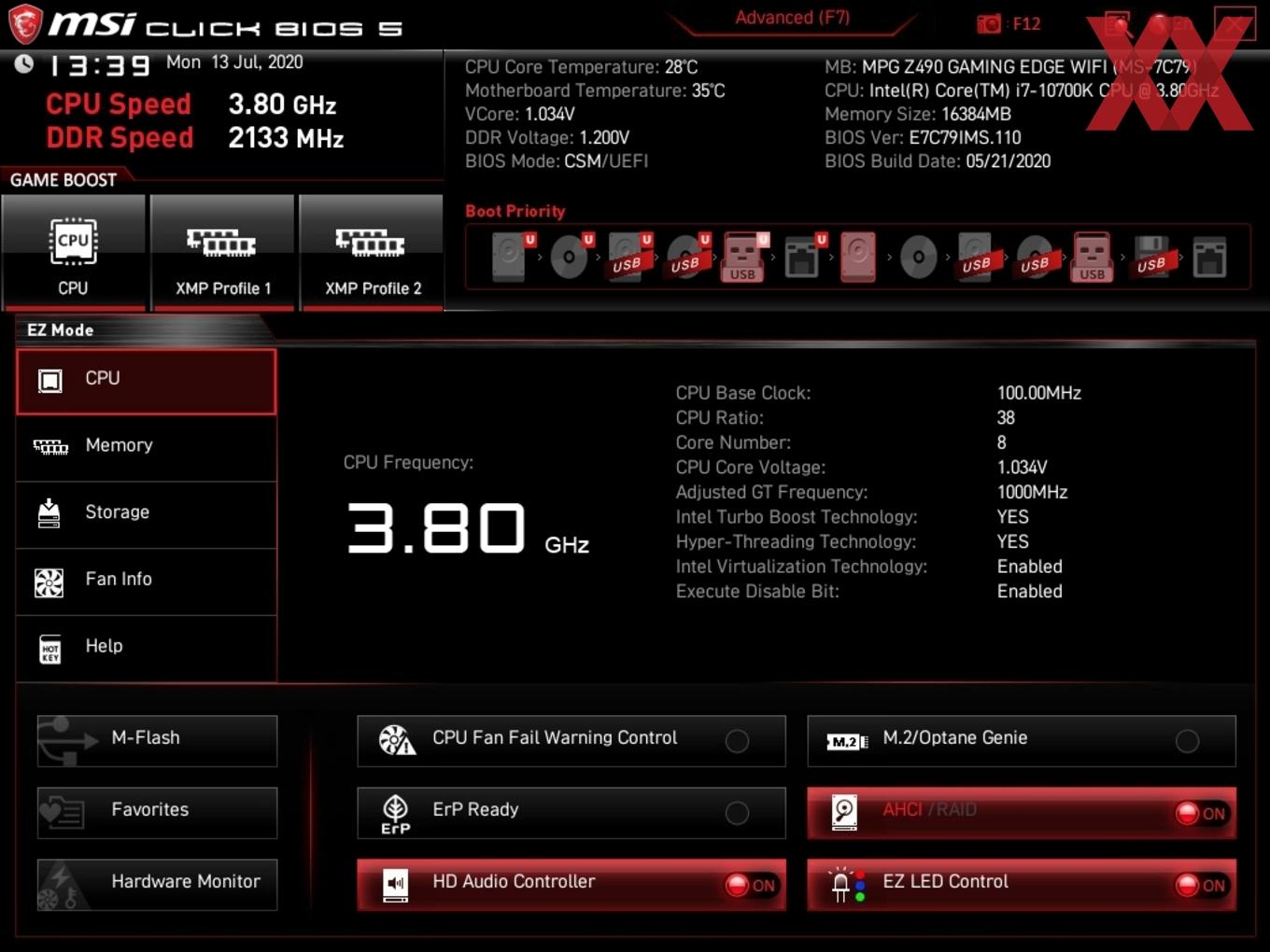This screenshot has width=1270, height=952.
Task: Open the CPU tab in EZ Mode
Action: tap(146, 381)
